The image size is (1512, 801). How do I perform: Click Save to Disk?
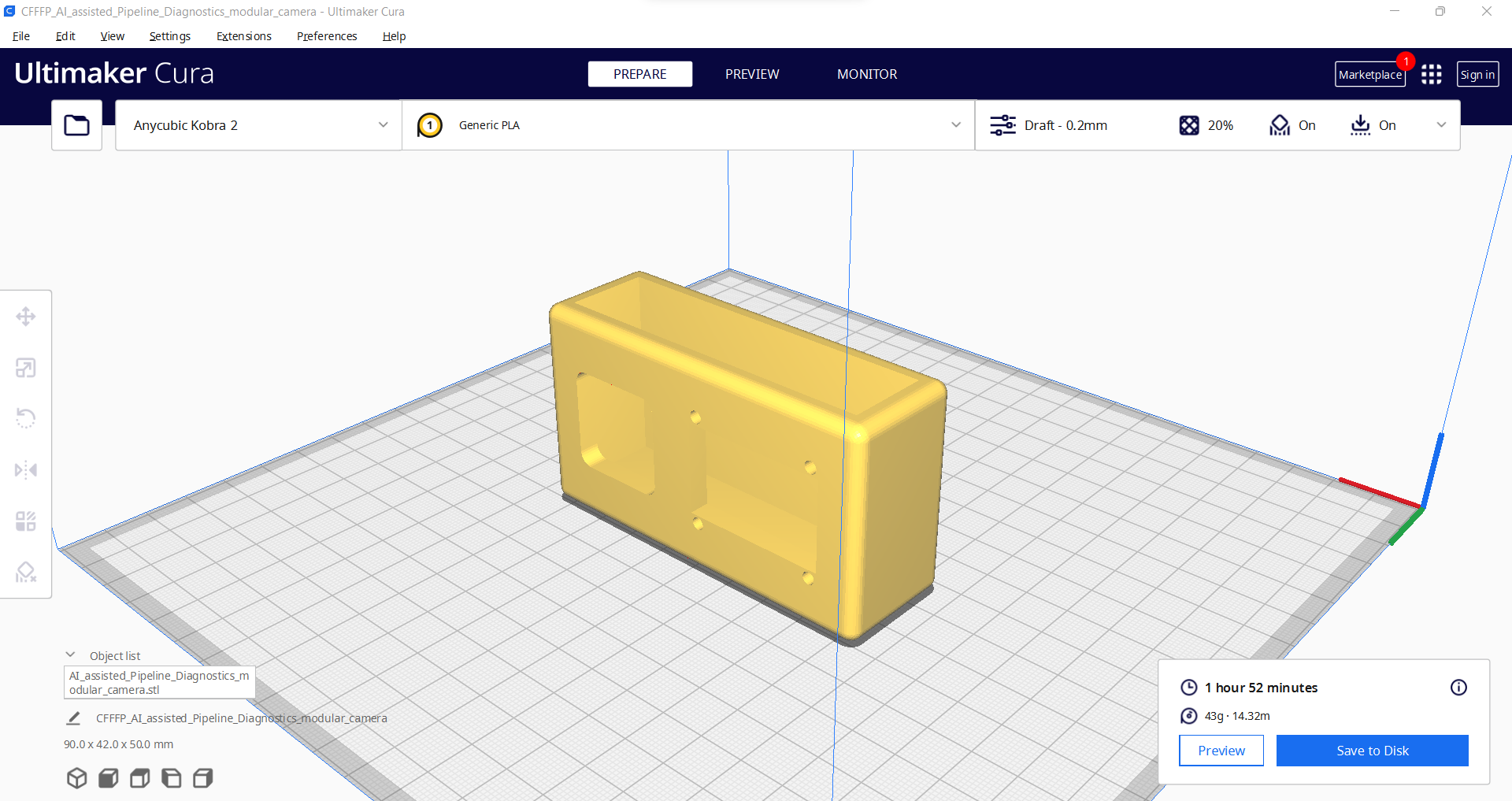(x=1373, y=751)
